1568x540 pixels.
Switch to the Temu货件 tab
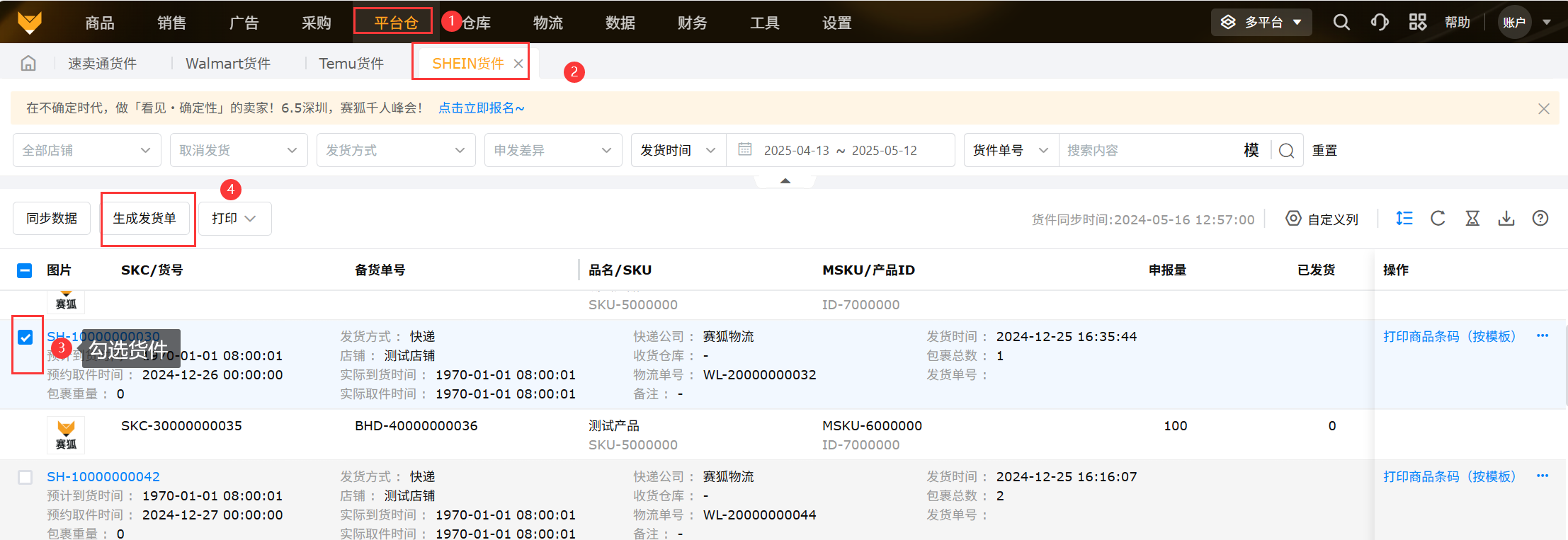(351, 64)
